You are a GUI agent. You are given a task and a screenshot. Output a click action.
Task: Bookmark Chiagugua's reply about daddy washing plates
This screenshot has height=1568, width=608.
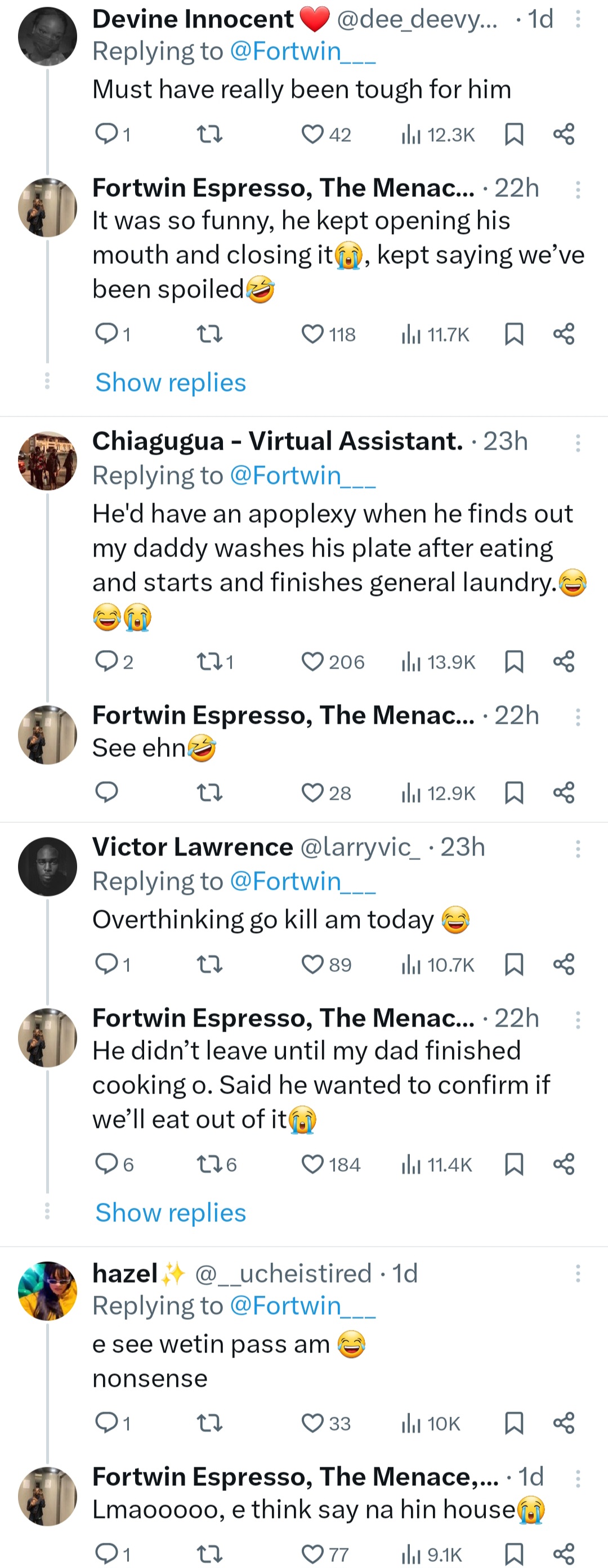coord(515,661)
